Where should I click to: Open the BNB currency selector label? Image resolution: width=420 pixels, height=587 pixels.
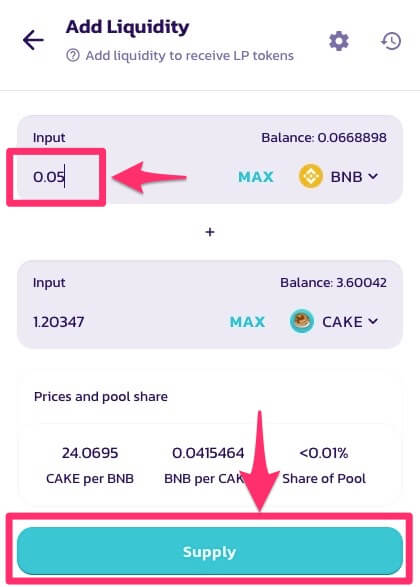tap(346, 177)
